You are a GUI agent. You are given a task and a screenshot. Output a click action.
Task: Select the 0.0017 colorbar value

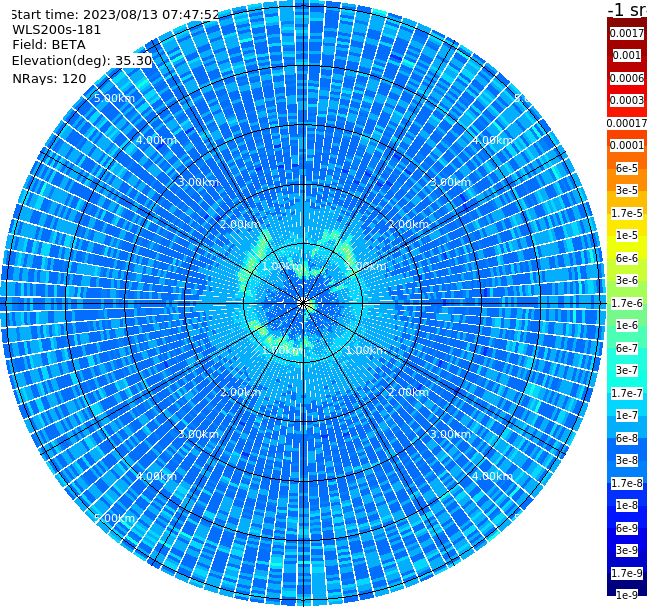(627, 33)
